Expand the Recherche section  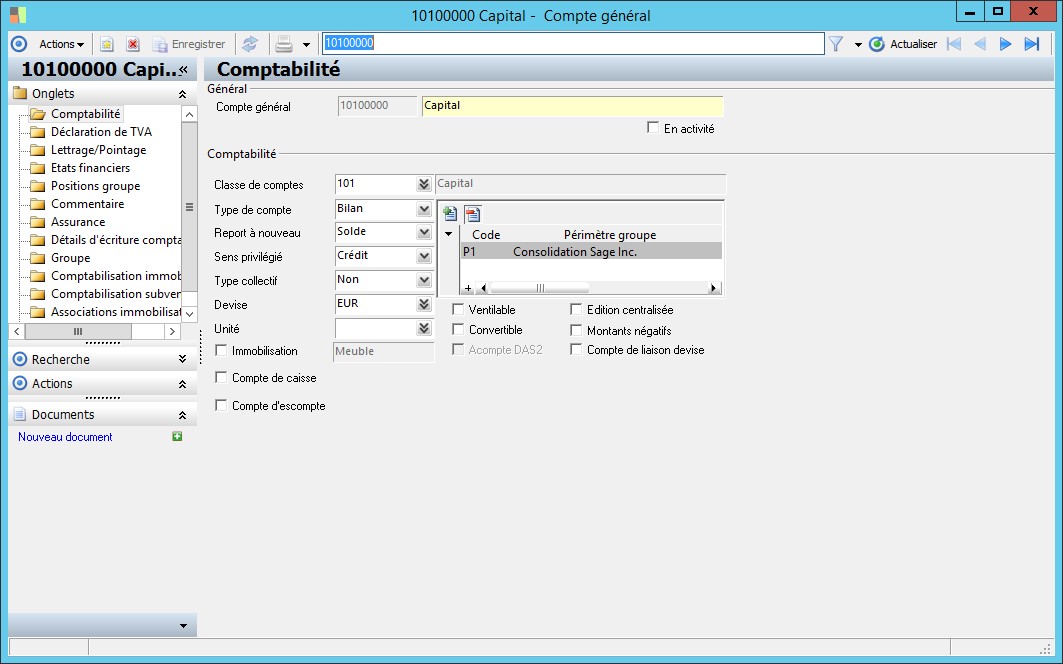182,359
